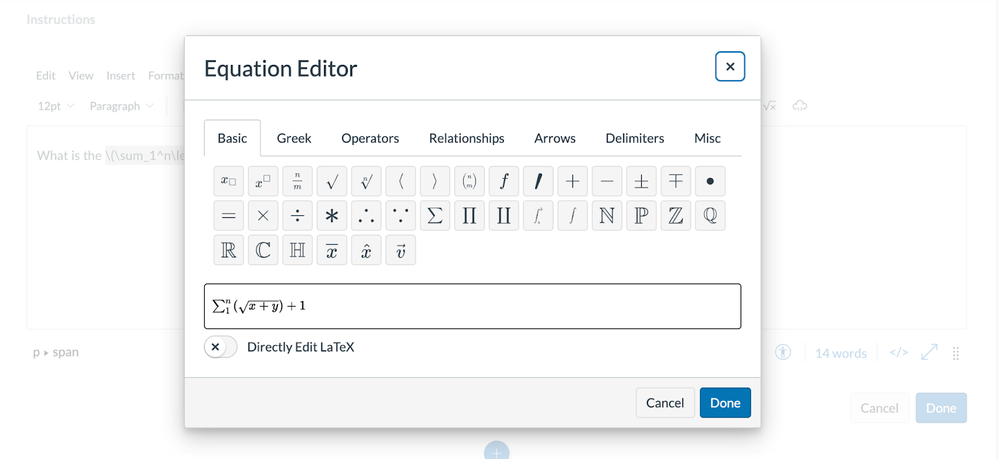Image resolution: width=999 pixels, height=459 pixels.
Task: Insert the real numbers ℝ symbol
Action: [x=229, y=250]
